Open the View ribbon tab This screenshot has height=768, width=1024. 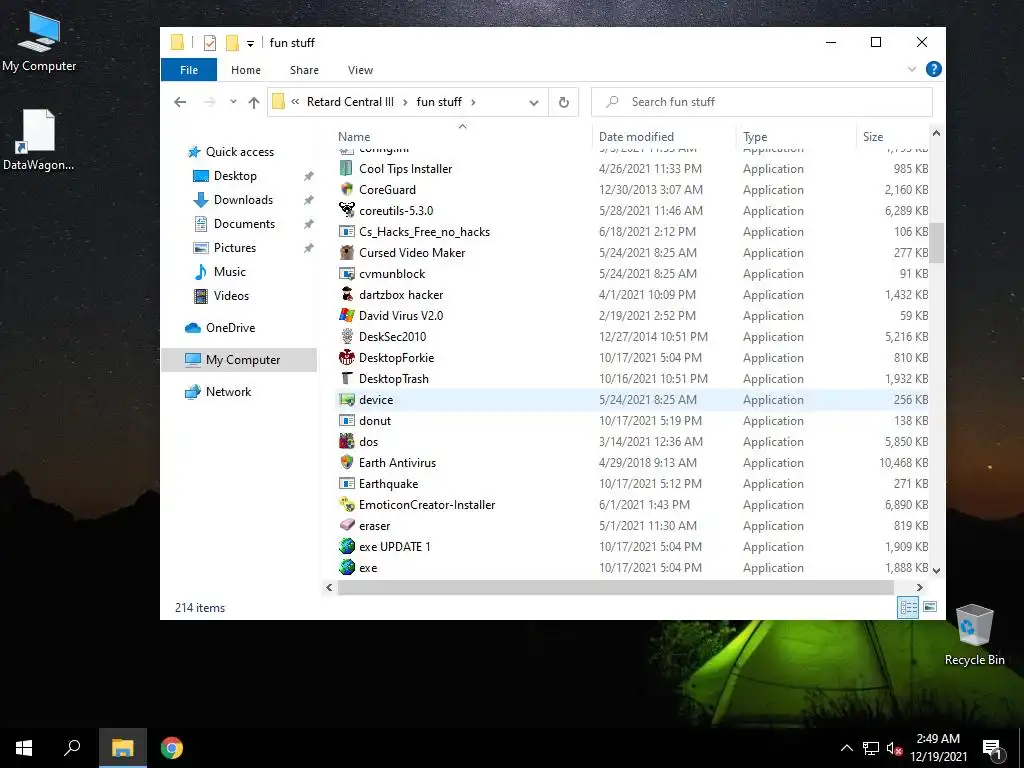click(360, 70)
